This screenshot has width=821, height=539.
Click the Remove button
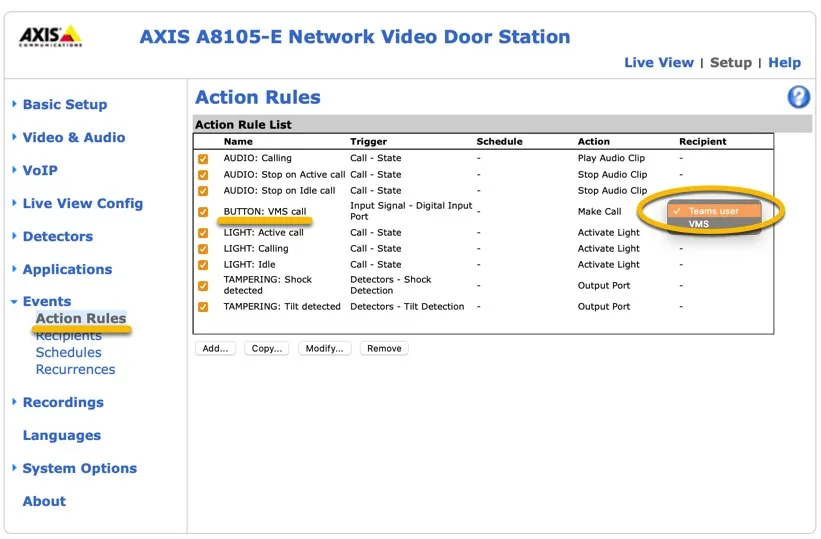point(384,348)
